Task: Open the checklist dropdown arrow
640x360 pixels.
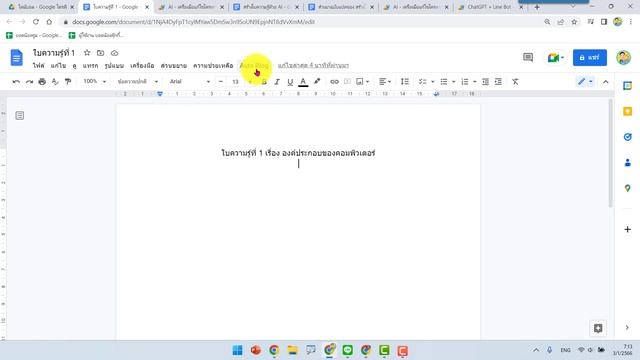Action: (433, 82)
